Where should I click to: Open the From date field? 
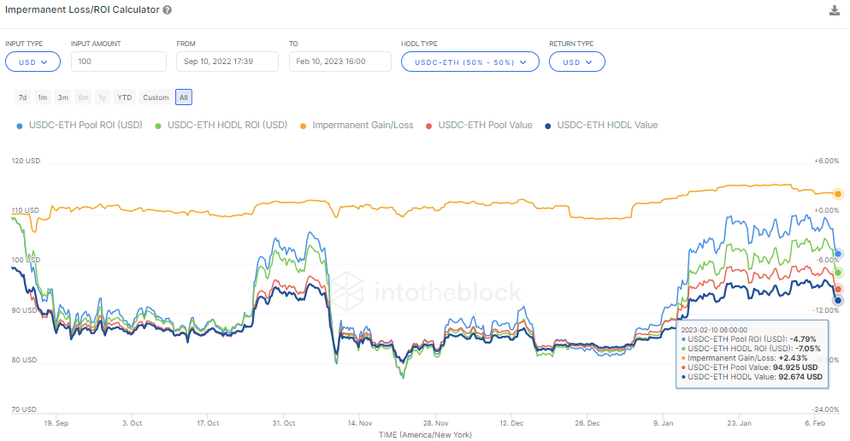229,62
